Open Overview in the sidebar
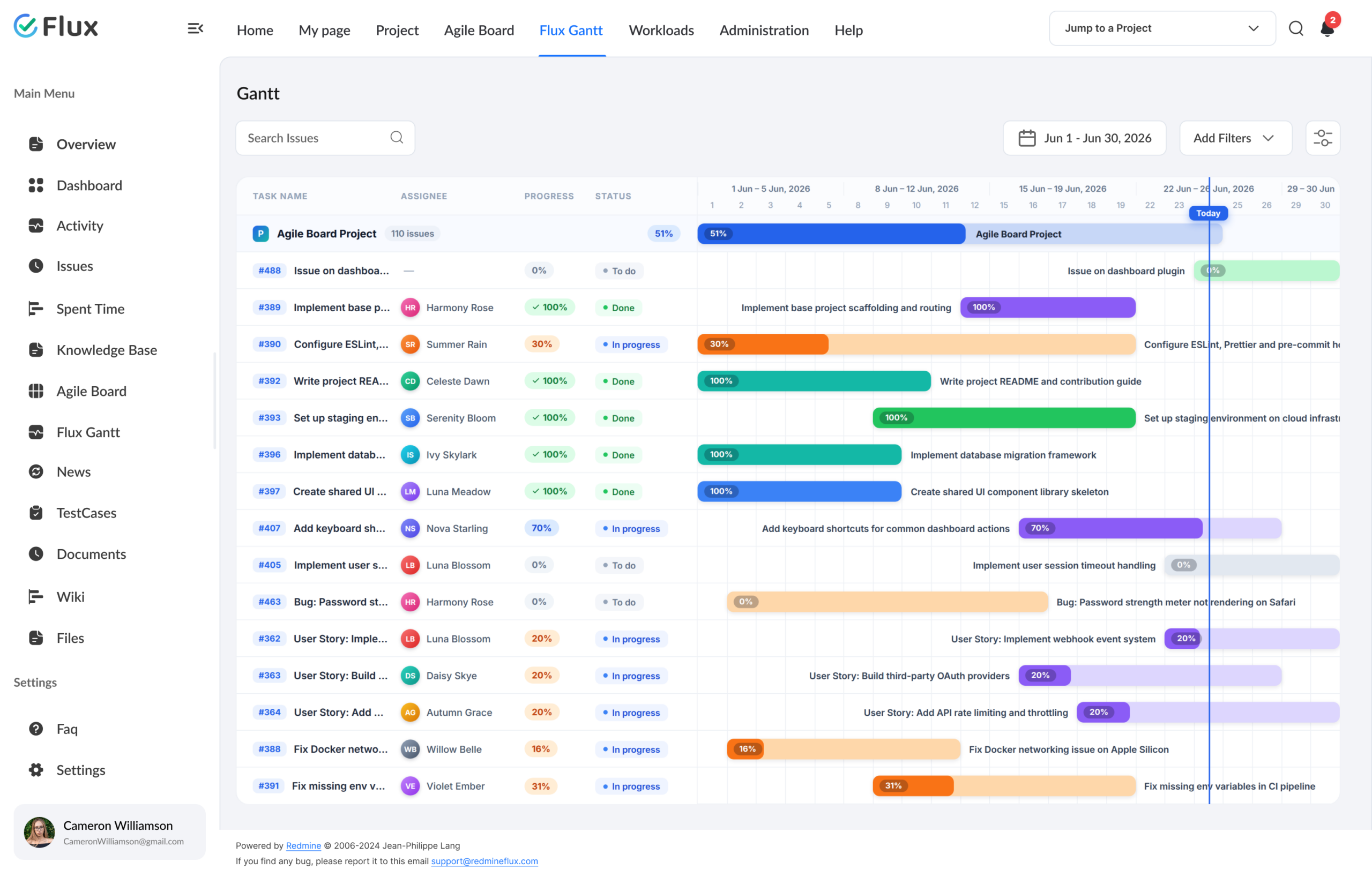Image resolution: width=1372 pixels, height=877 pixels. point(85,144)
